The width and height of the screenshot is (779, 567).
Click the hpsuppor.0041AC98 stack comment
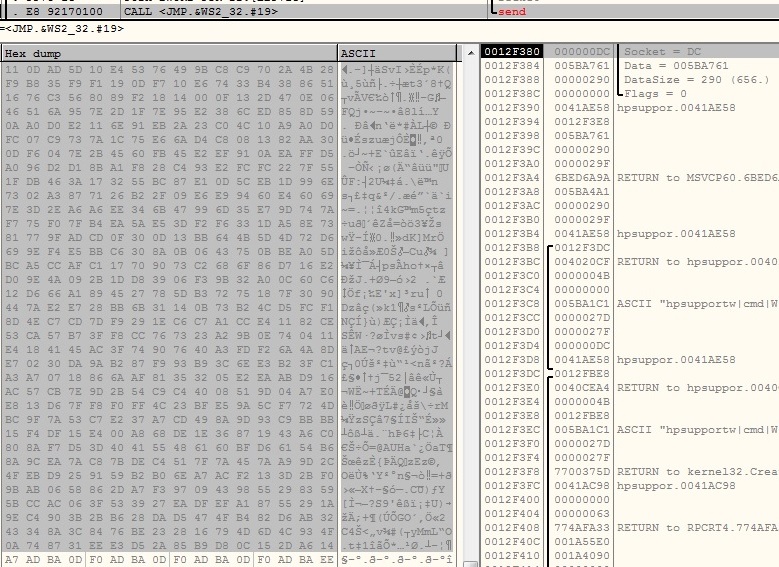coord(676,486)
